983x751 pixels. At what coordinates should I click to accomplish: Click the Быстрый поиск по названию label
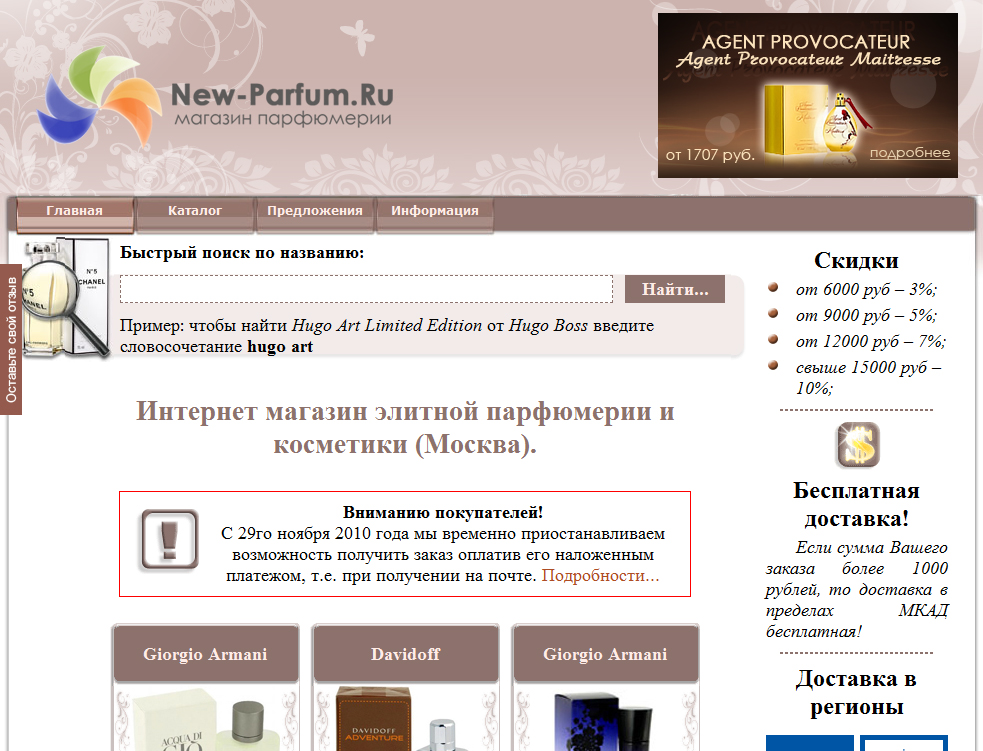tap(242, 253)
